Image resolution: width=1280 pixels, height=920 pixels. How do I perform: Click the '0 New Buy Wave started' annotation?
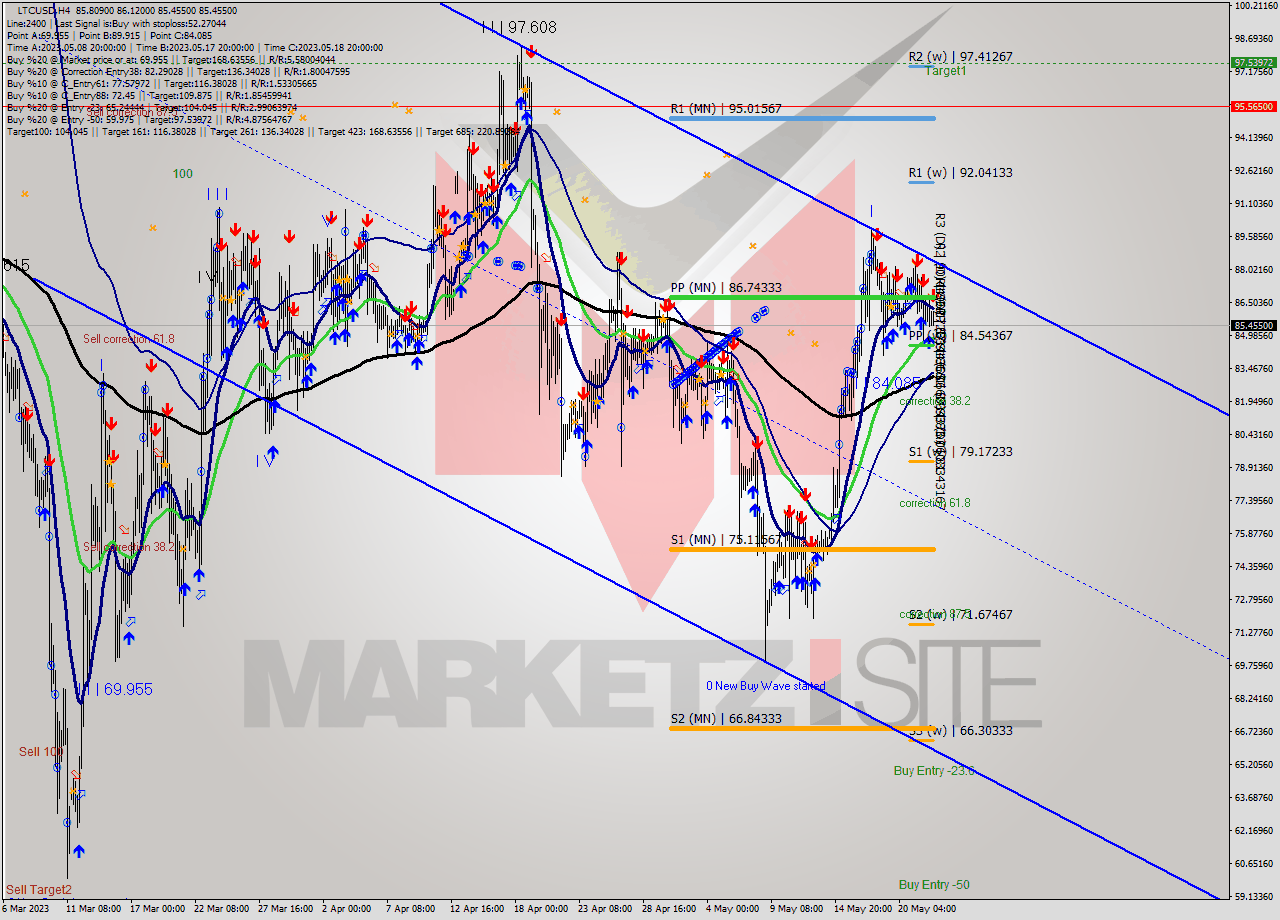[766, 686]
